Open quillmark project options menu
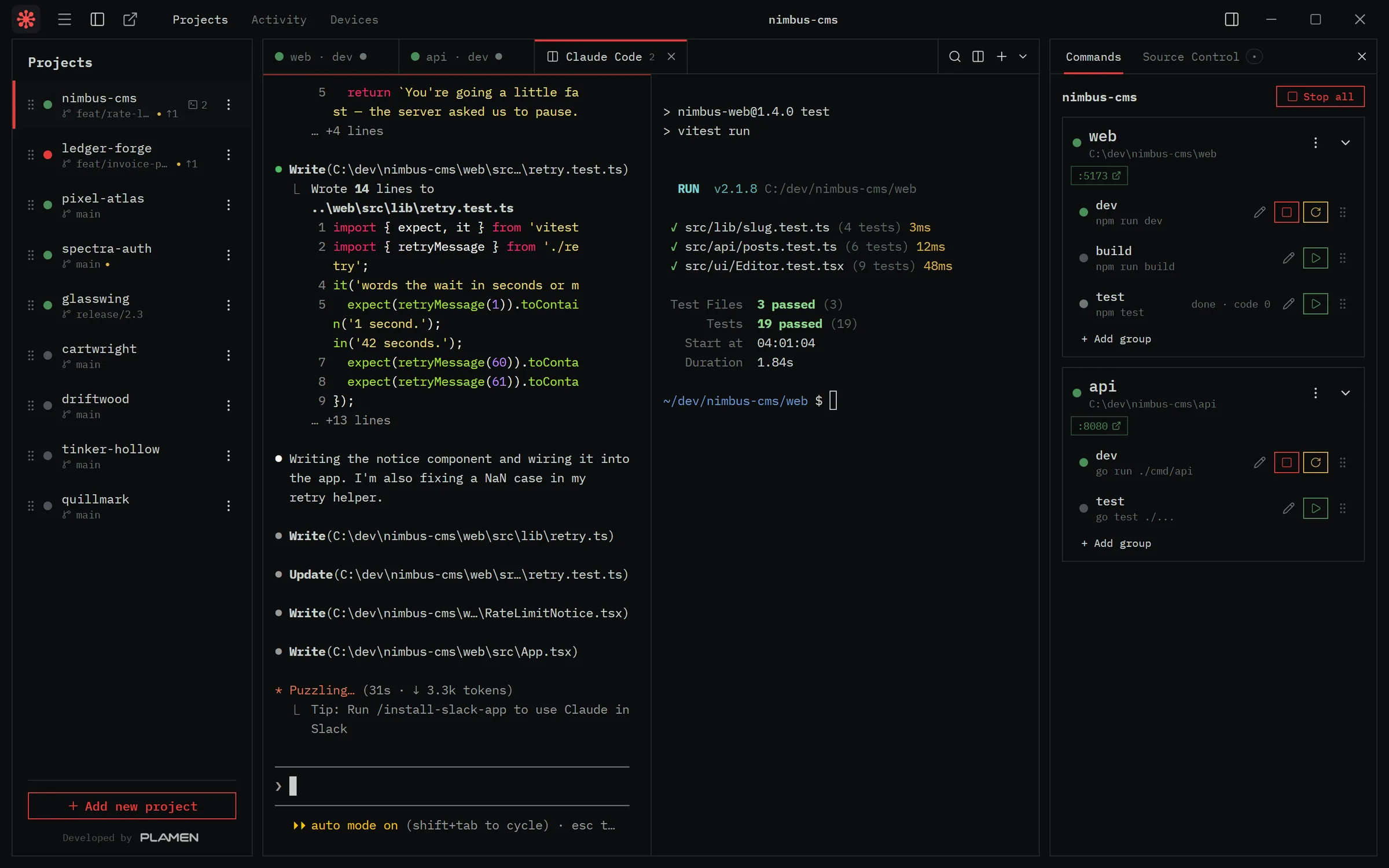 point(229,506)
